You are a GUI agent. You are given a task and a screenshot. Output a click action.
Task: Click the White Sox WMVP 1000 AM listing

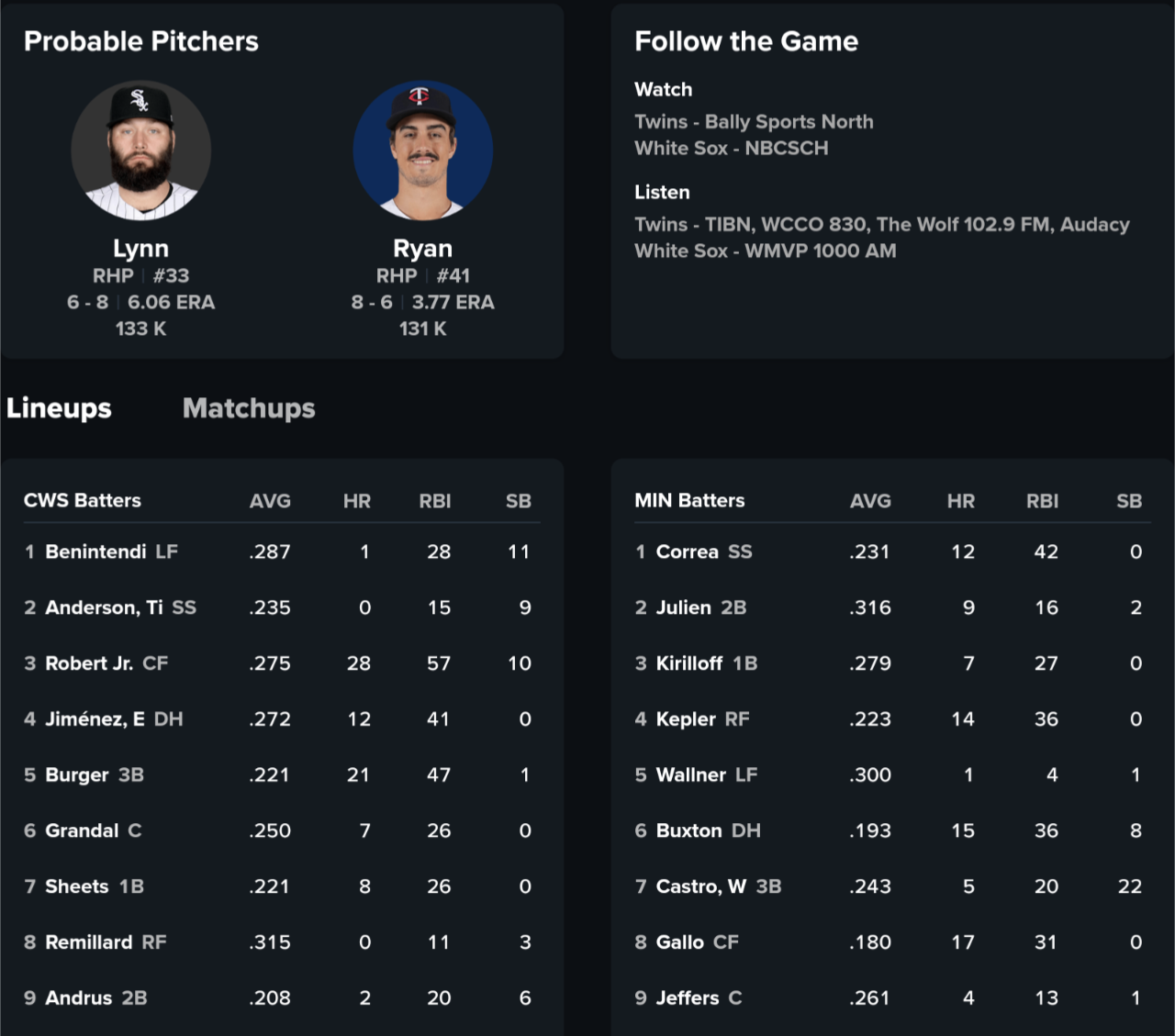[x=765, y=251]
